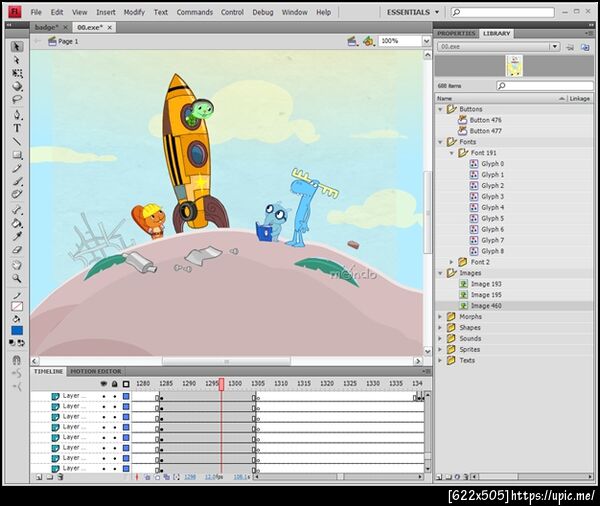Collapse the Fonts folder

click(440, 142)
